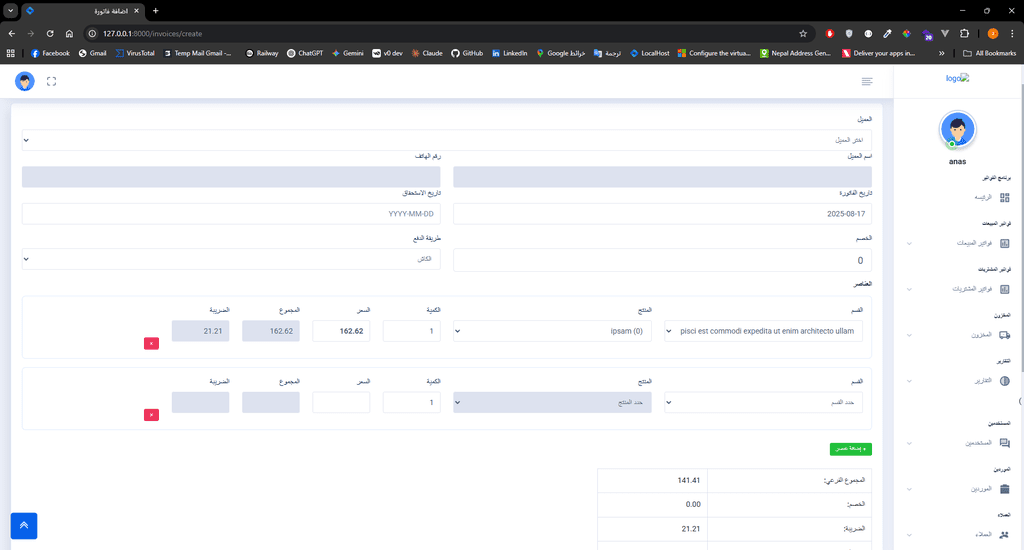This screenshot has width=1024, height=550.
Task: Open the Claude bookmark
Action: coord(427,53)
